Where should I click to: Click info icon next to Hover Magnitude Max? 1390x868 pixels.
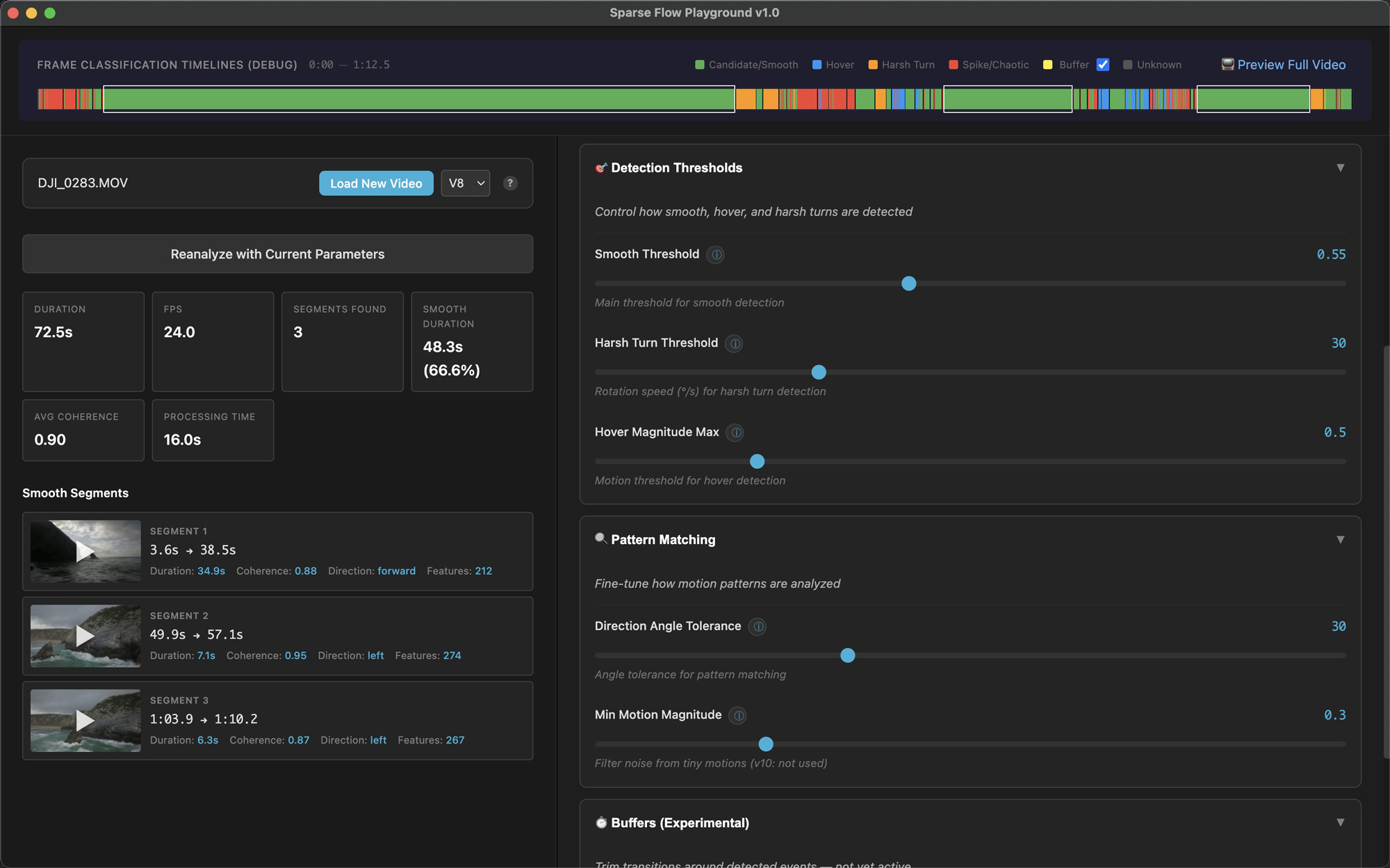(x=735, y=432)
